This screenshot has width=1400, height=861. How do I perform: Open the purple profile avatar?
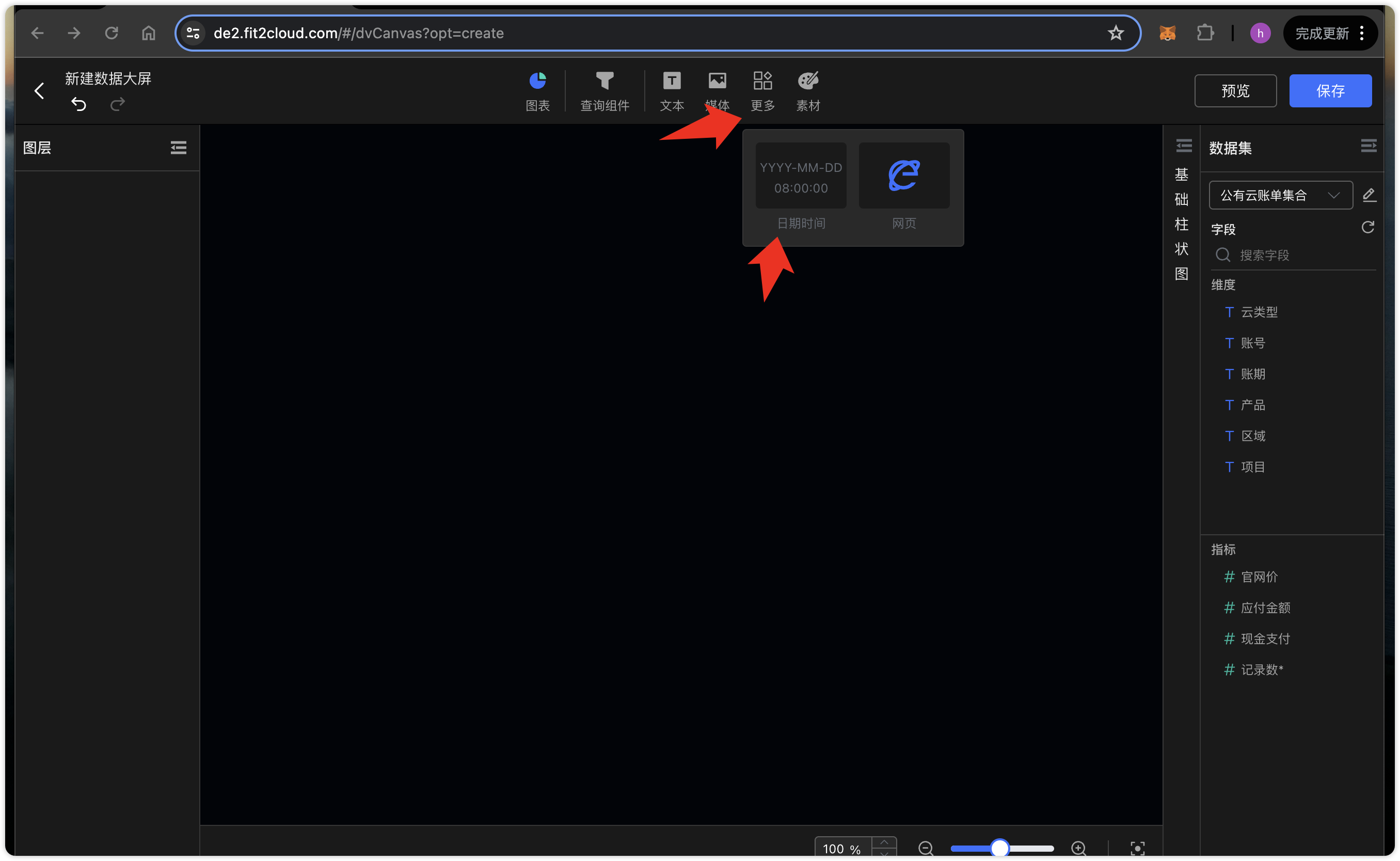1260,33
